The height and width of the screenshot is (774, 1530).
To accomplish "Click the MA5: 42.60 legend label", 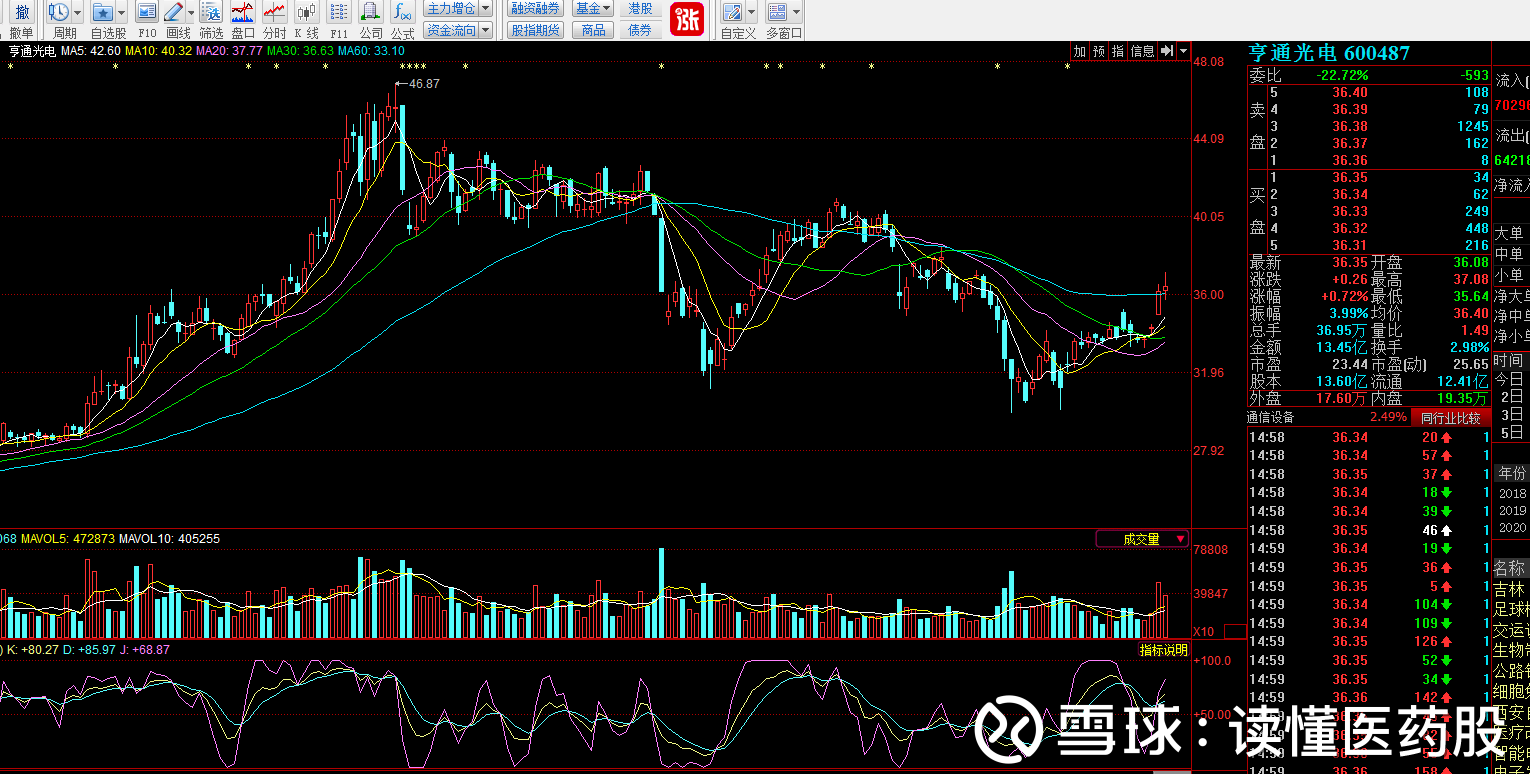I will (91, 51).
